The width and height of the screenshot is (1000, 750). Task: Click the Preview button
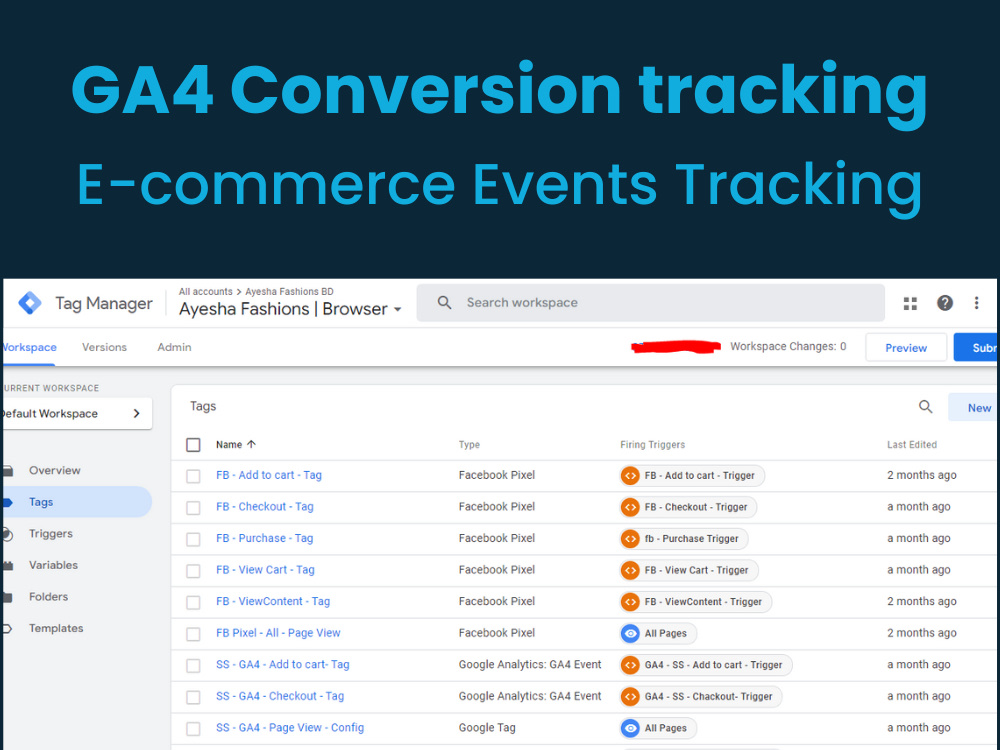point(906,348)
